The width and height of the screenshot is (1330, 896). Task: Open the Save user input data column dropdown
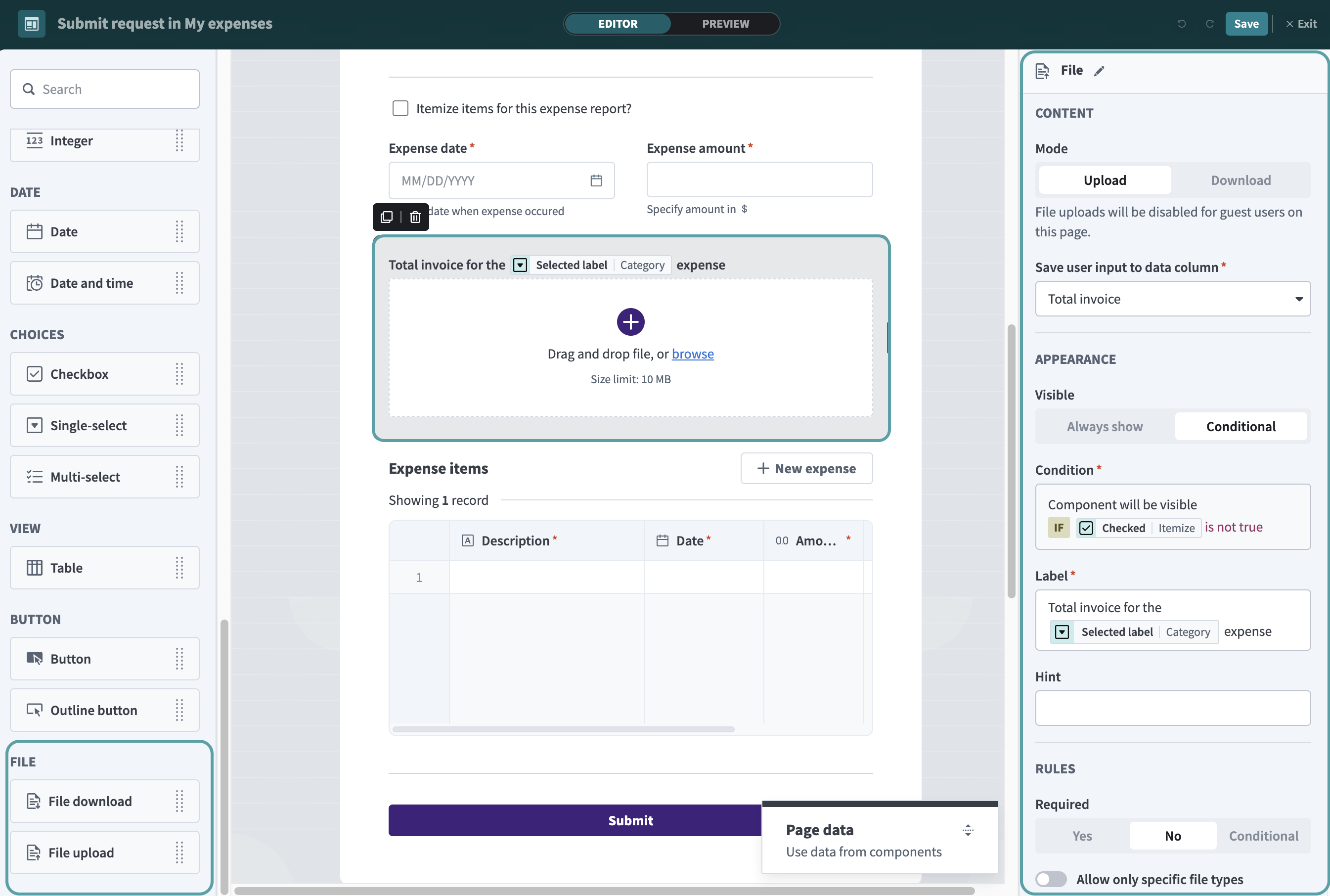pos(1172,298)
